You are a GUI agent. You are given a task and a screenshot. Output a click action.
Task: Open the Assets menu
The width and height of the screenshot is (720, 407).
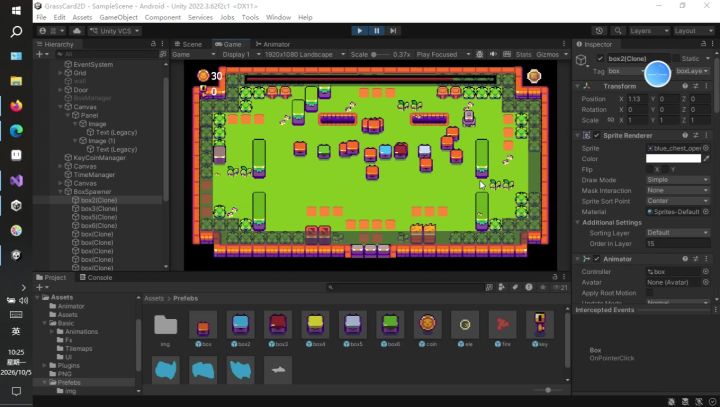82,17
